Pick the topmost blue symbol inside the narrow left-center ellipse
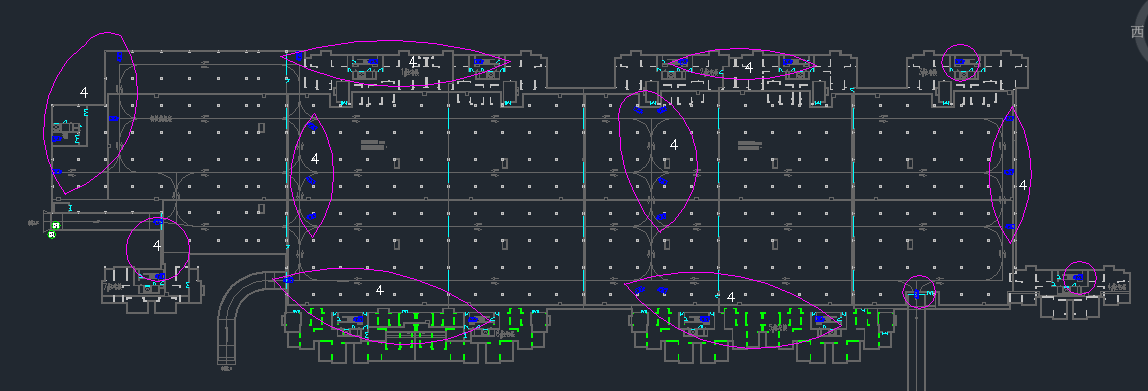This screenshot has width=1148, height=391. click(312, 126)
